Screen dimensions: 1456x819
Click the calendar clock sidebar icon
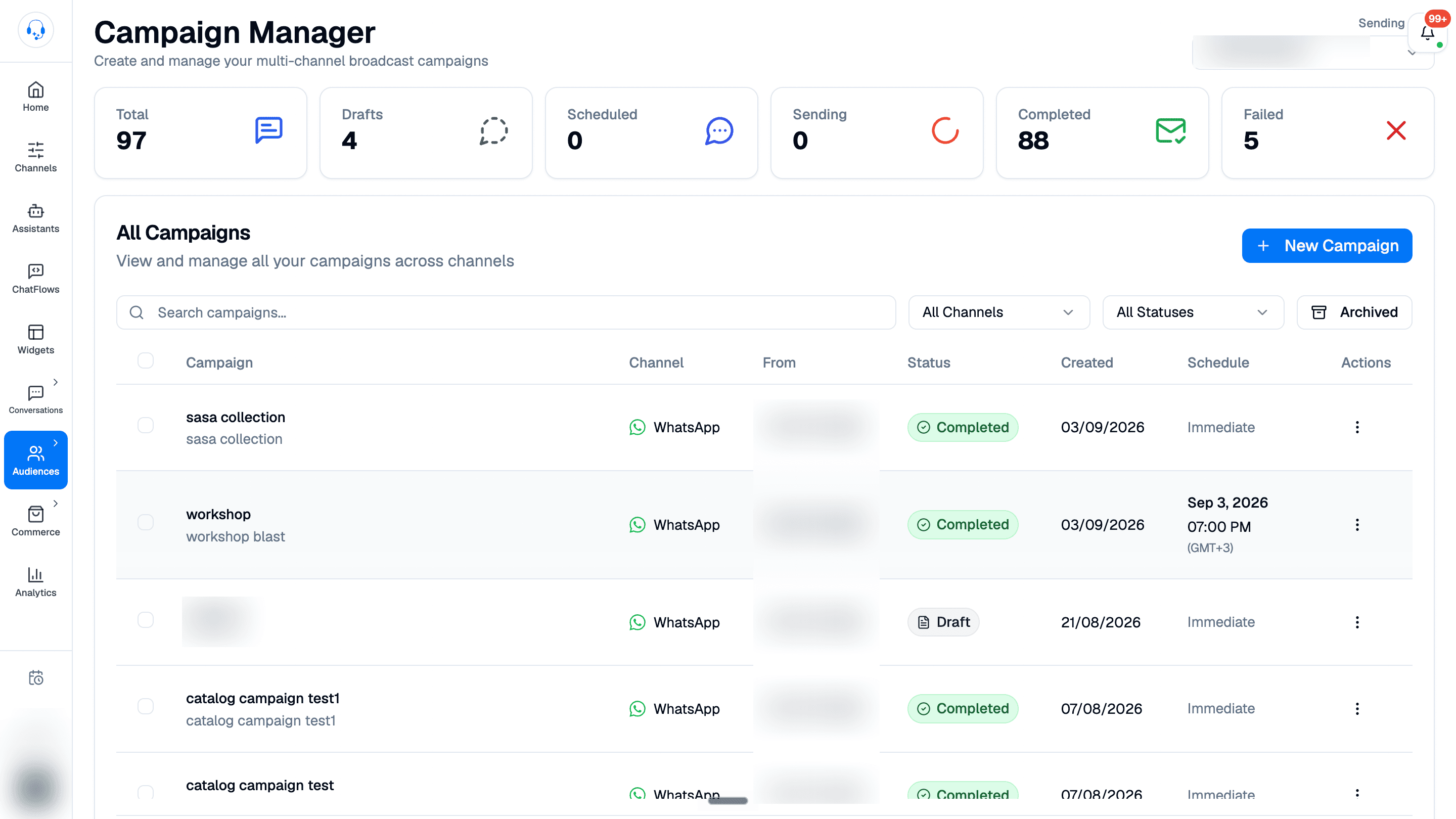35,677
